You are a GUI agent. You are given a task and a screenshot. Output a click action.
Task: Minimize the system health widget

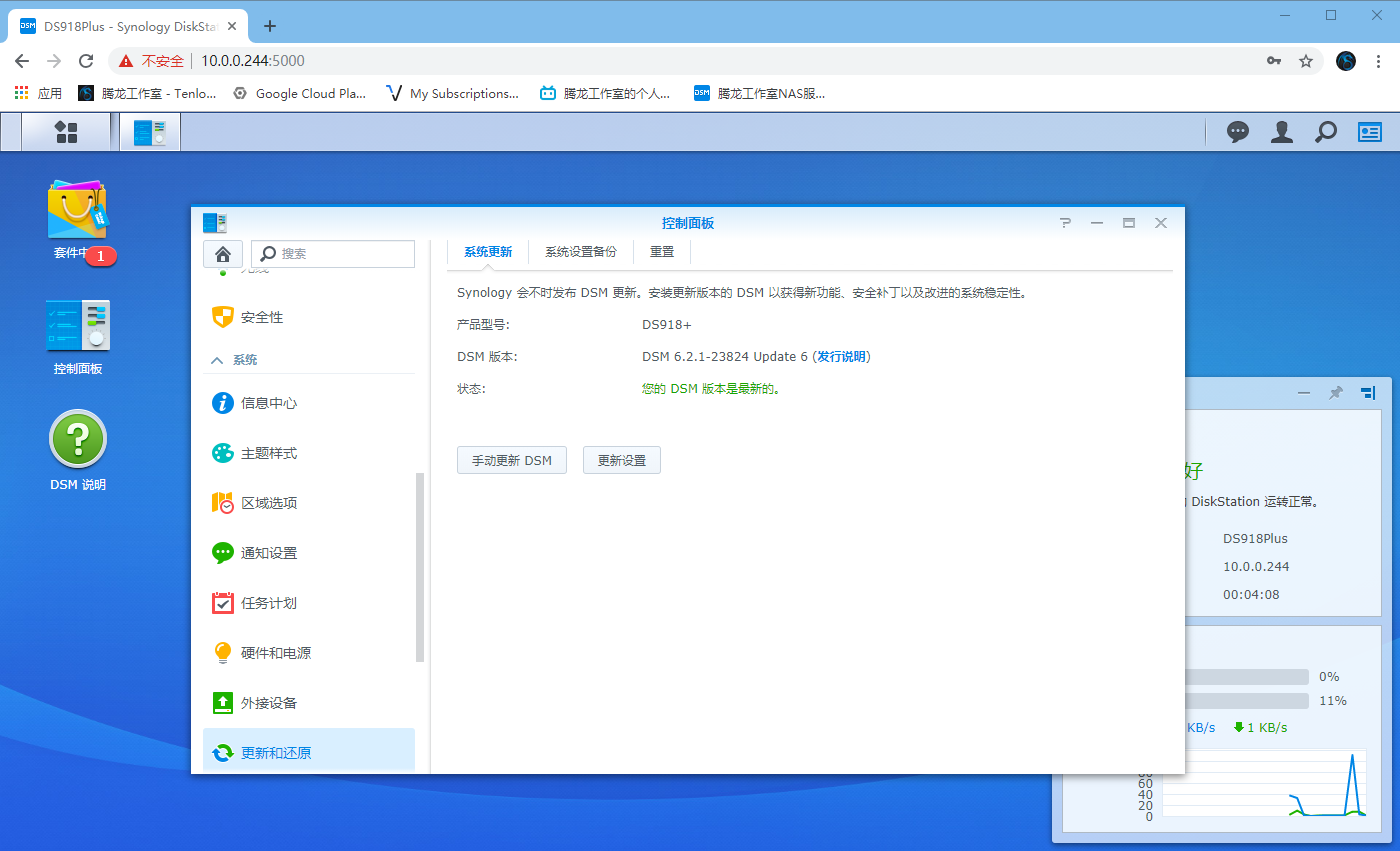coord(1304,393)
